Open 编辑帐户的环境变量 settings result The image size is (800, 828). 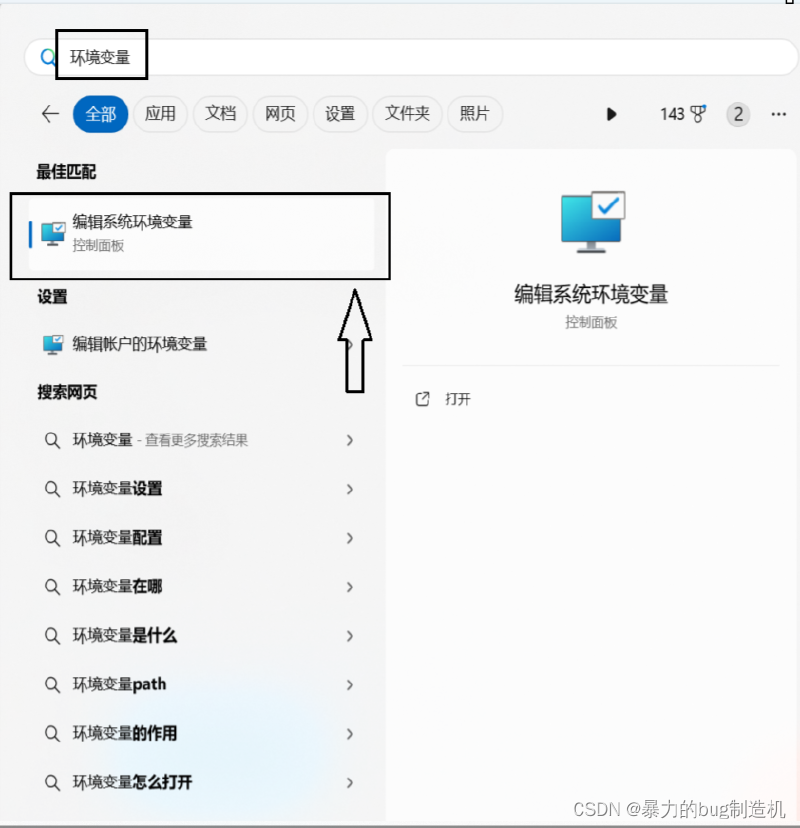click(x=201, y=344)
